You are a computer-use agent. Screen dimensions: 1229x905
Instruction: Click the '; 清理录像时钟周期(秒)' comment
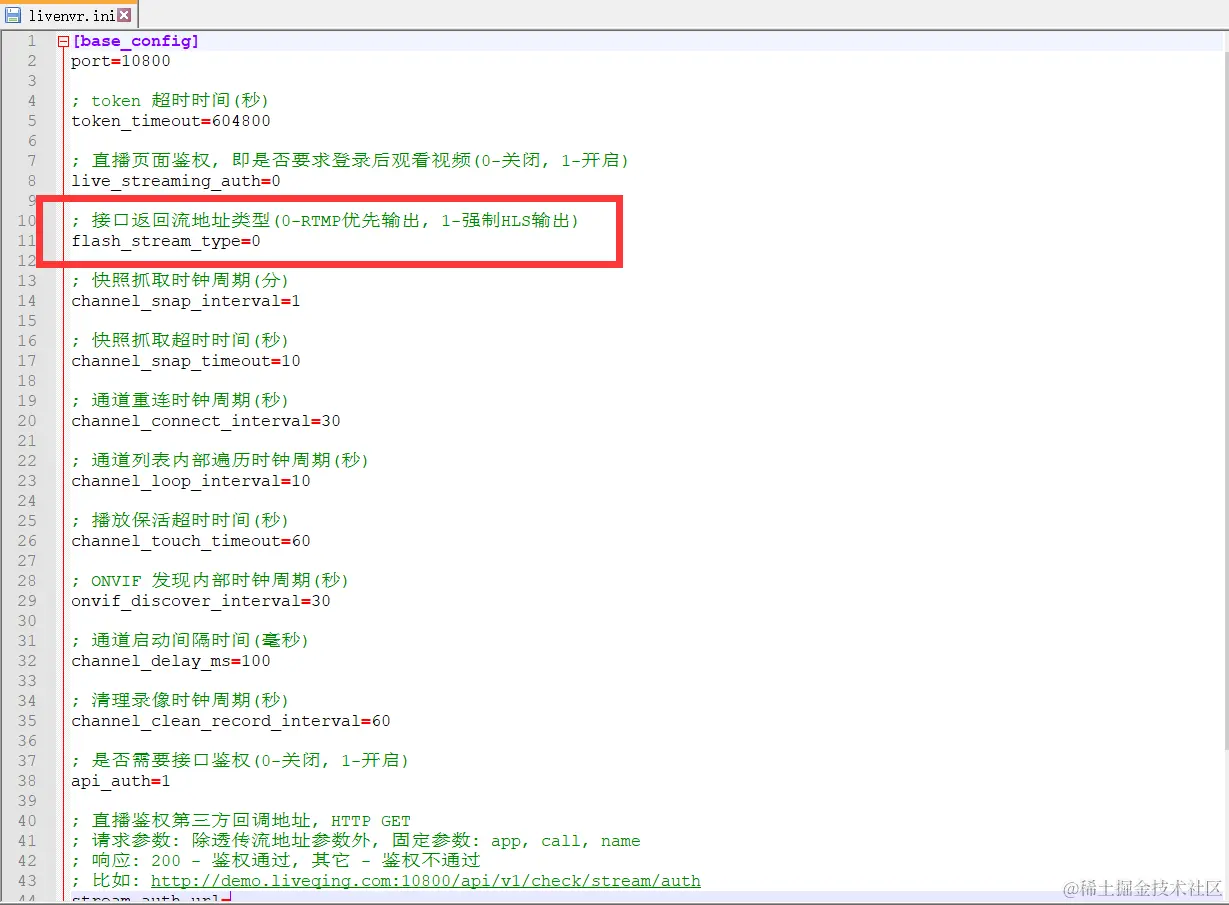pos(180,701)
